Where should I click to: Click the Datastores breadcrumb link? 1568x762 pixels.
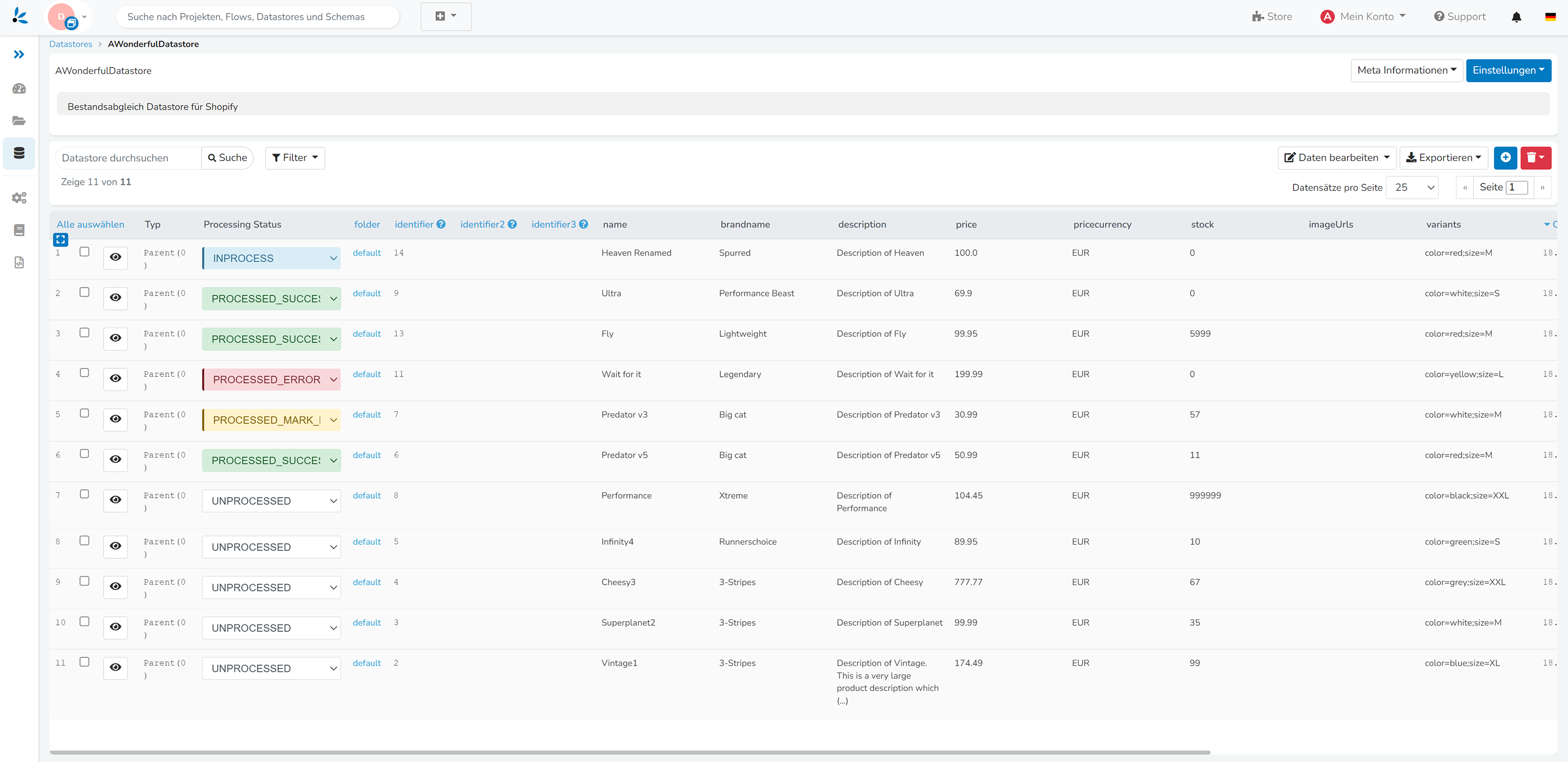pyautogui.click(x=71, y=44)
